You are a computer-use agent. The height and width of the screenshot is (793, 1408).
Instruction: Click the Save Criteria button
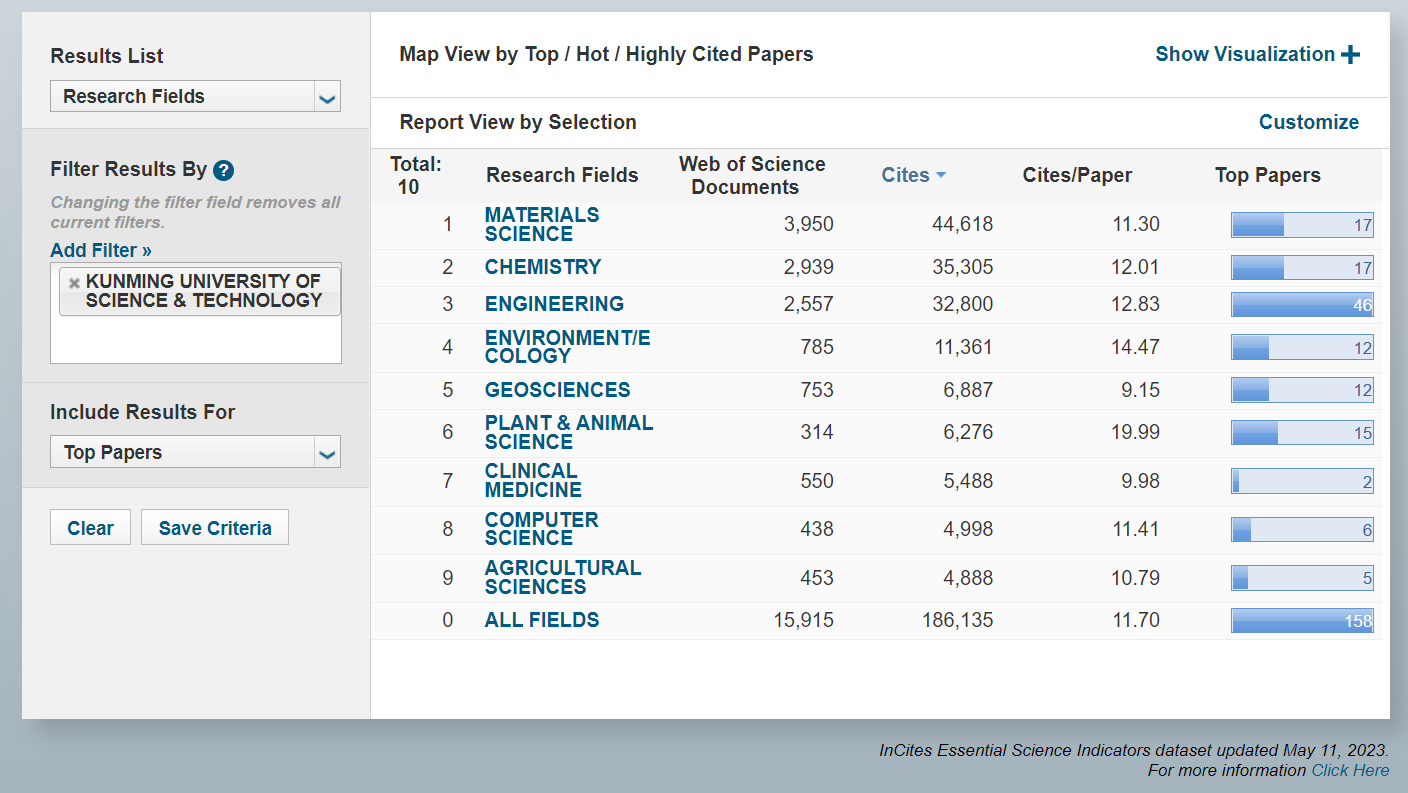214,528
